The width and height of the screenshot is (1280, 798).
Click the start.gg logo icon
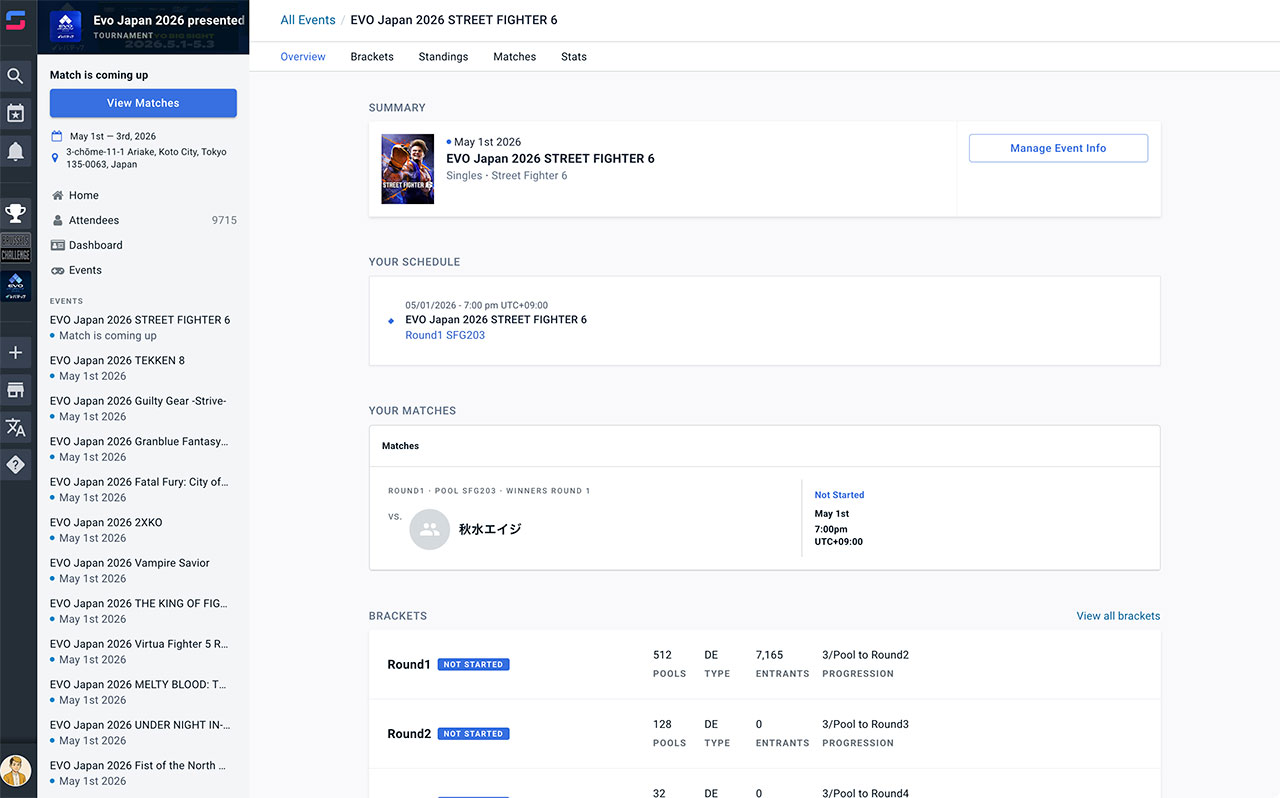point(16,20)
